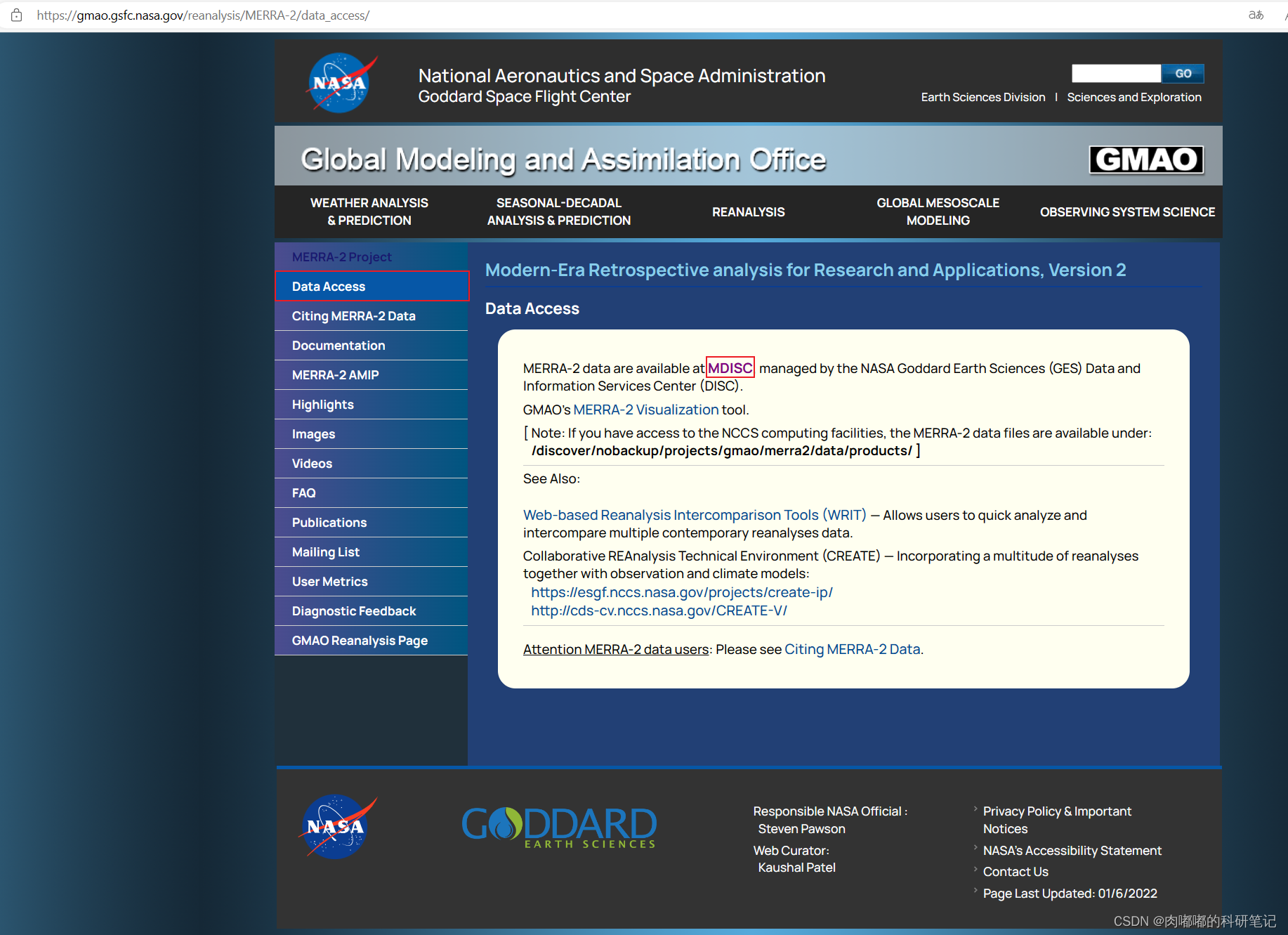This screenshot has height=935, width=1288.
Task: Click Global Modeling and Assimilation Office banner title
Action: click(x=563, y=159)
